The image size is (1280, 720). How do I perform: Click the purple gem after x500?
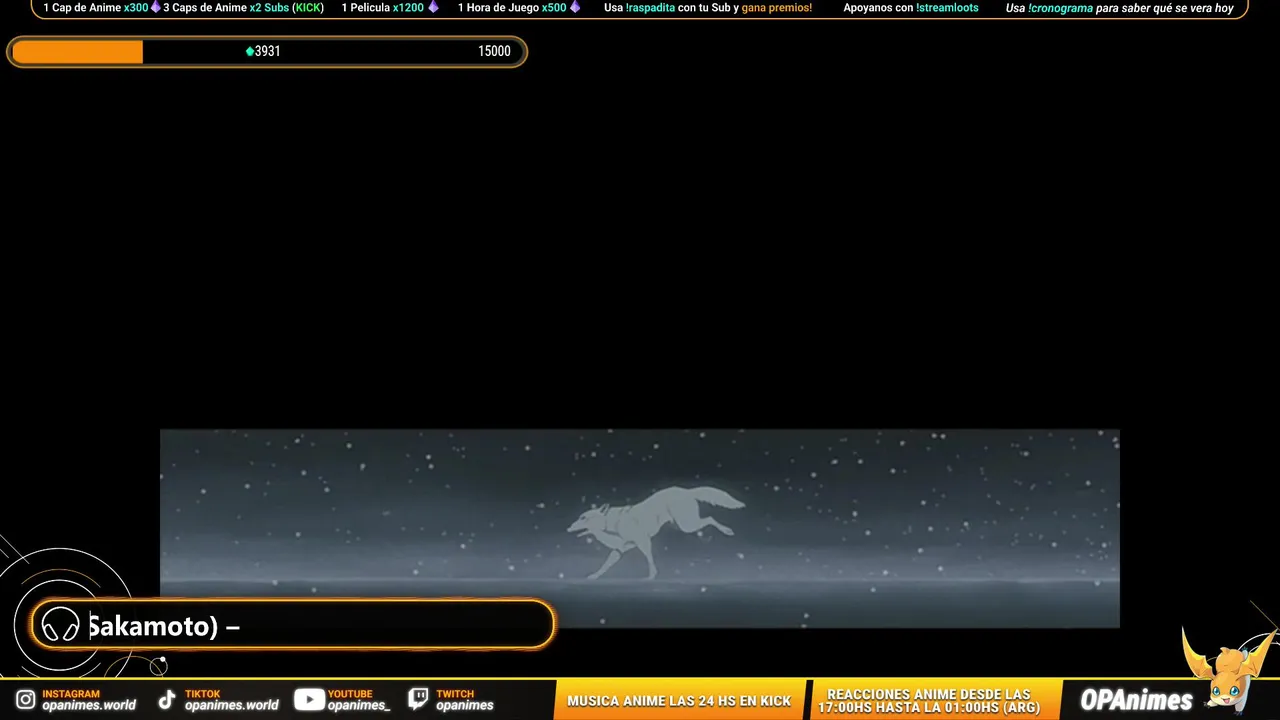click(575, 7)
